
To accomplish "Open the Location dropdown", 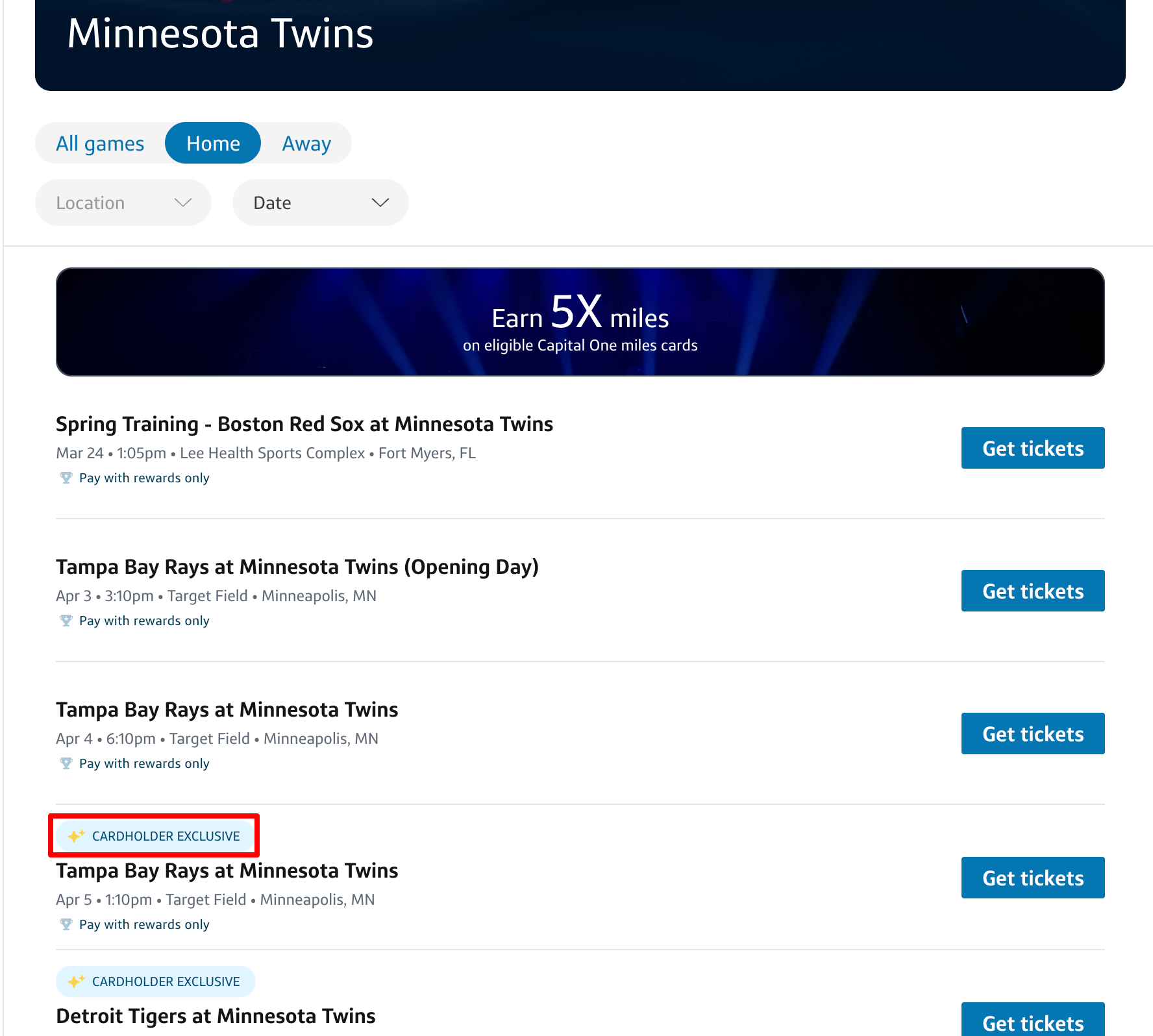I will coord(123,203).
